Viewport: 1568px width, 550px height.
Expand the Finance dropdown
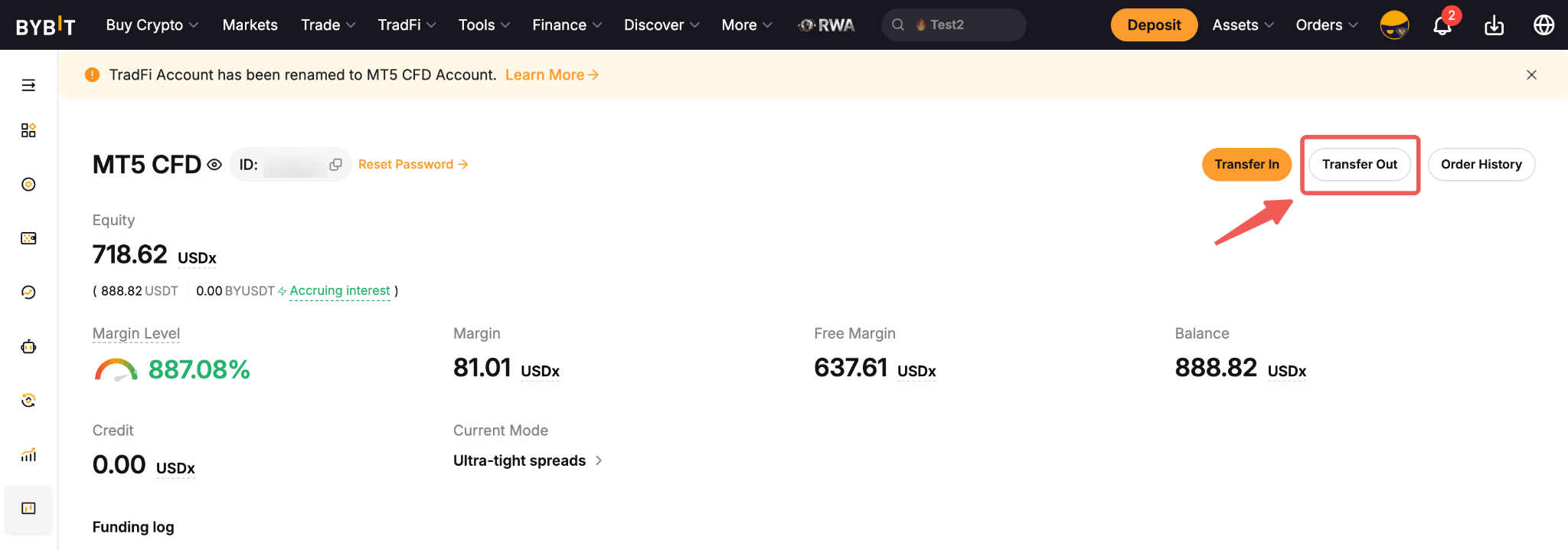pos(567,25)
